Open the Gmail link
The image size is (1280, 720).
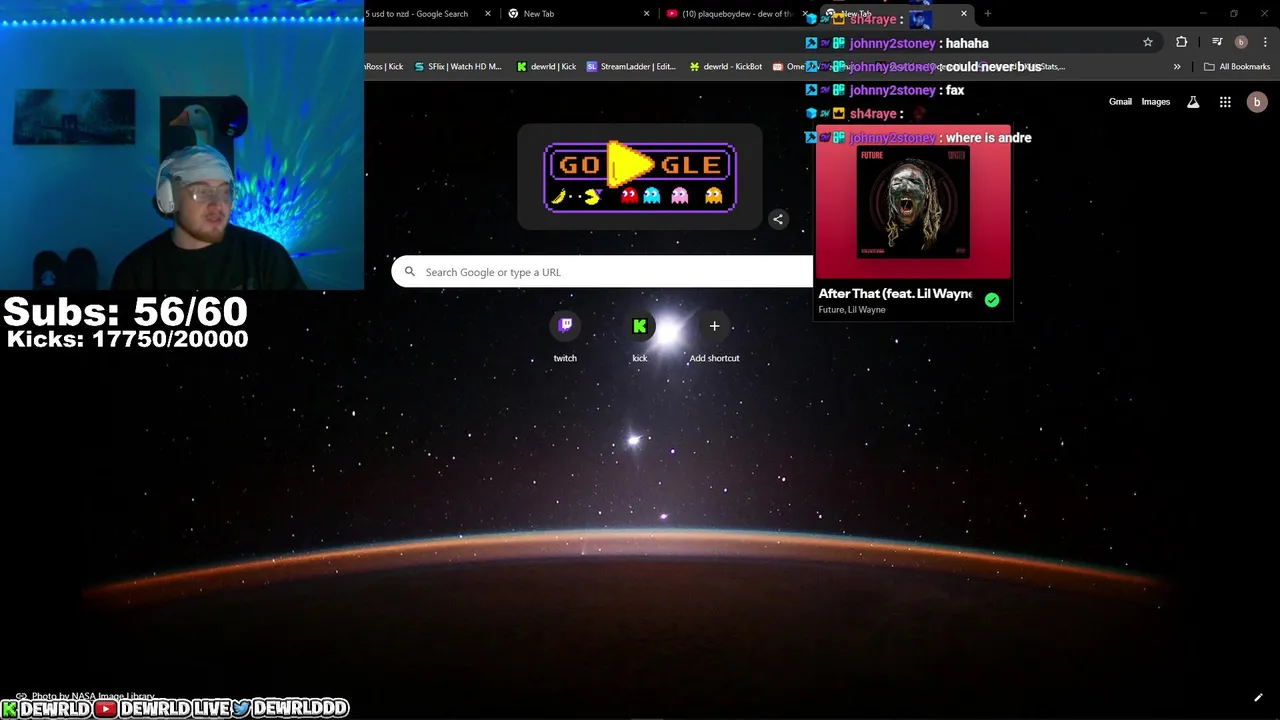tap(1120, 102)
